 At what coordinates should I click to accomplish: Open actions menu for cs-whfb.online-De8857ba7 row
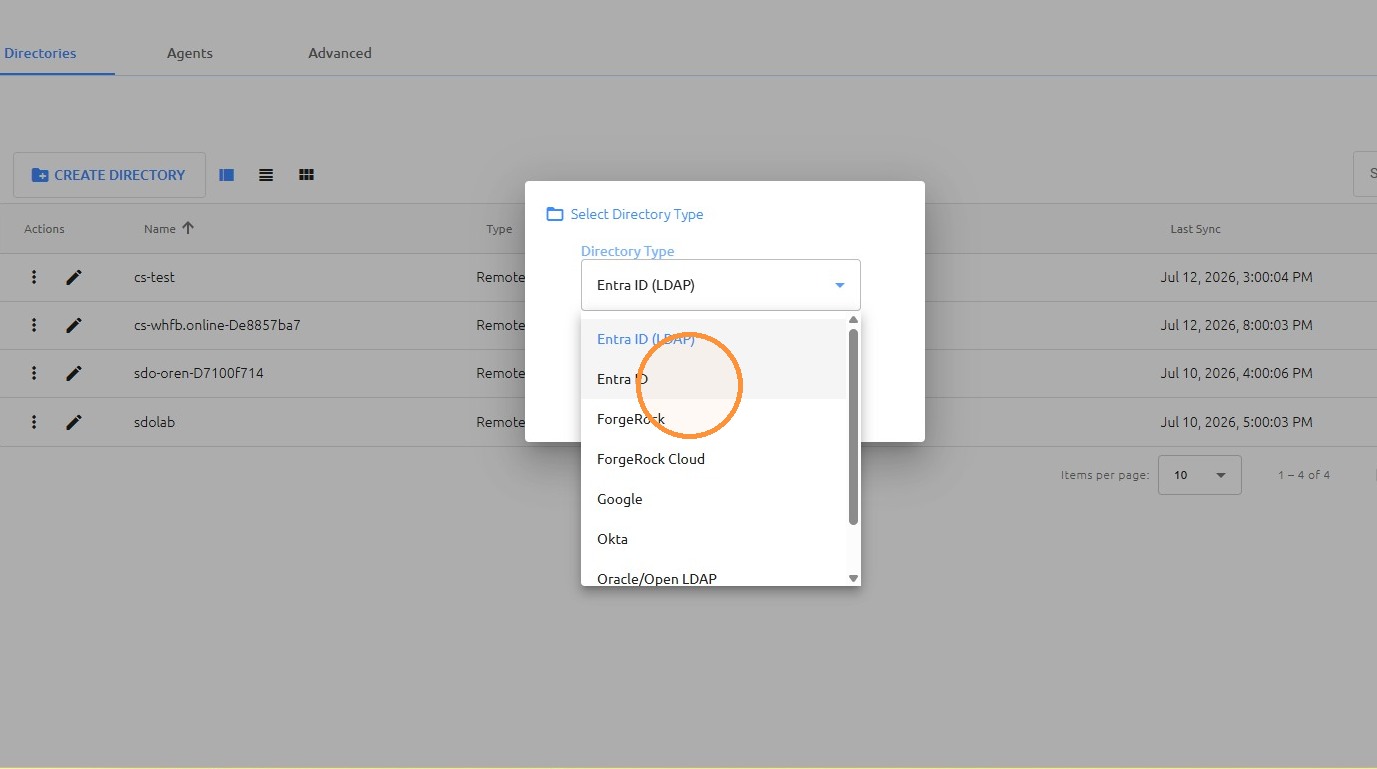[34, 325]
